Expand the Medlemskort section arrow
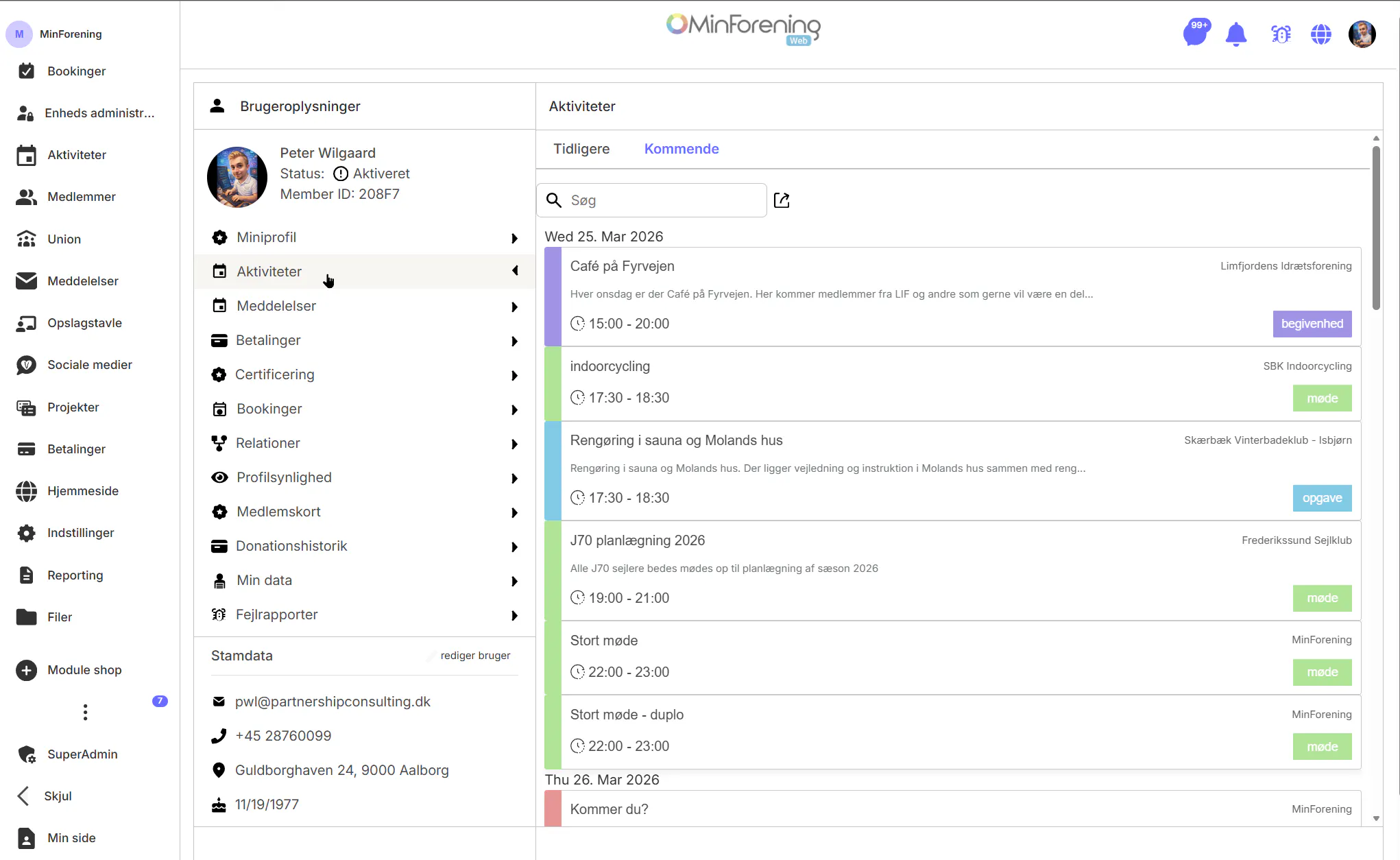The image size is (1400, 860). tap(514, 512)
